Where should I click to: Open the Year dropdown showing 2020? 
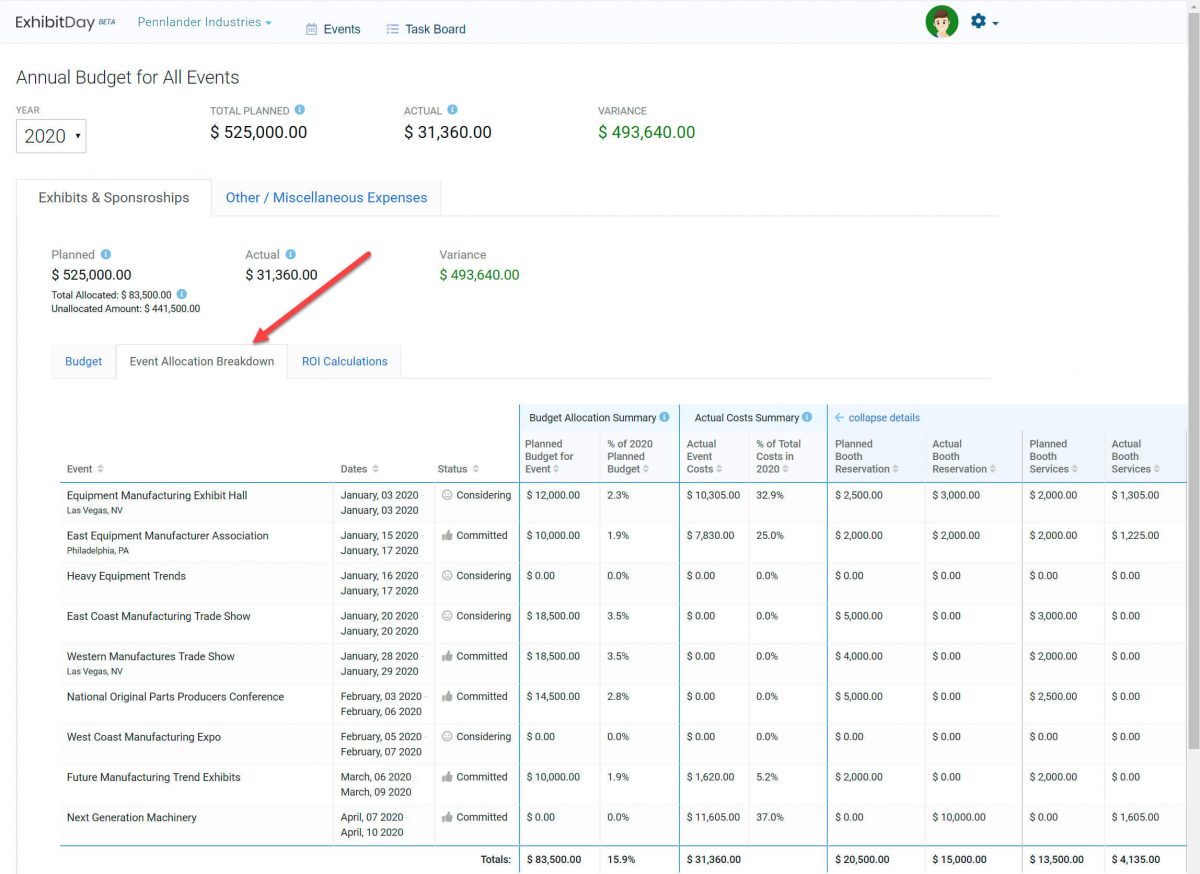tap(50, 136)
